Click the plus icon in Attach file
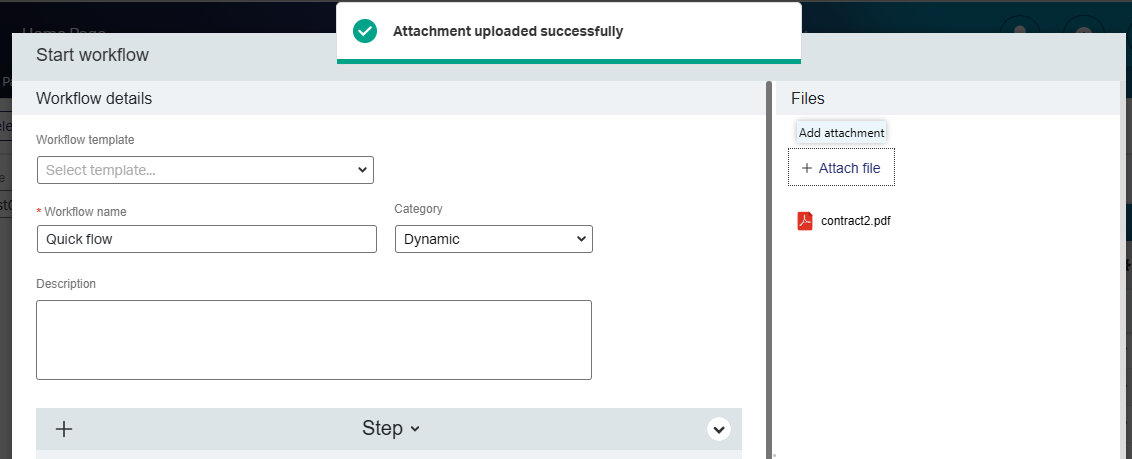 pos(807,168)
